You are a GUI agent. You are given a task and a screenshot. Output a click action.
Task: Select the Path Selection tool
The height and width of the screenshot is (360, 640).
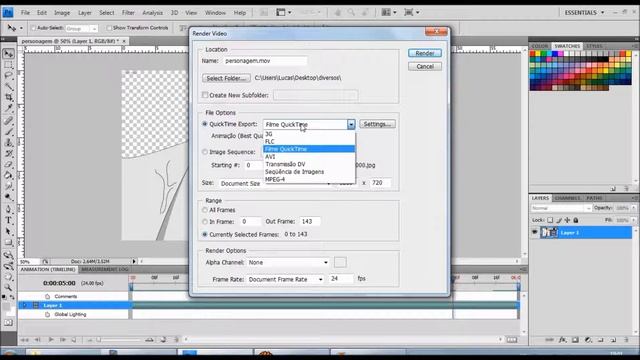8,231
